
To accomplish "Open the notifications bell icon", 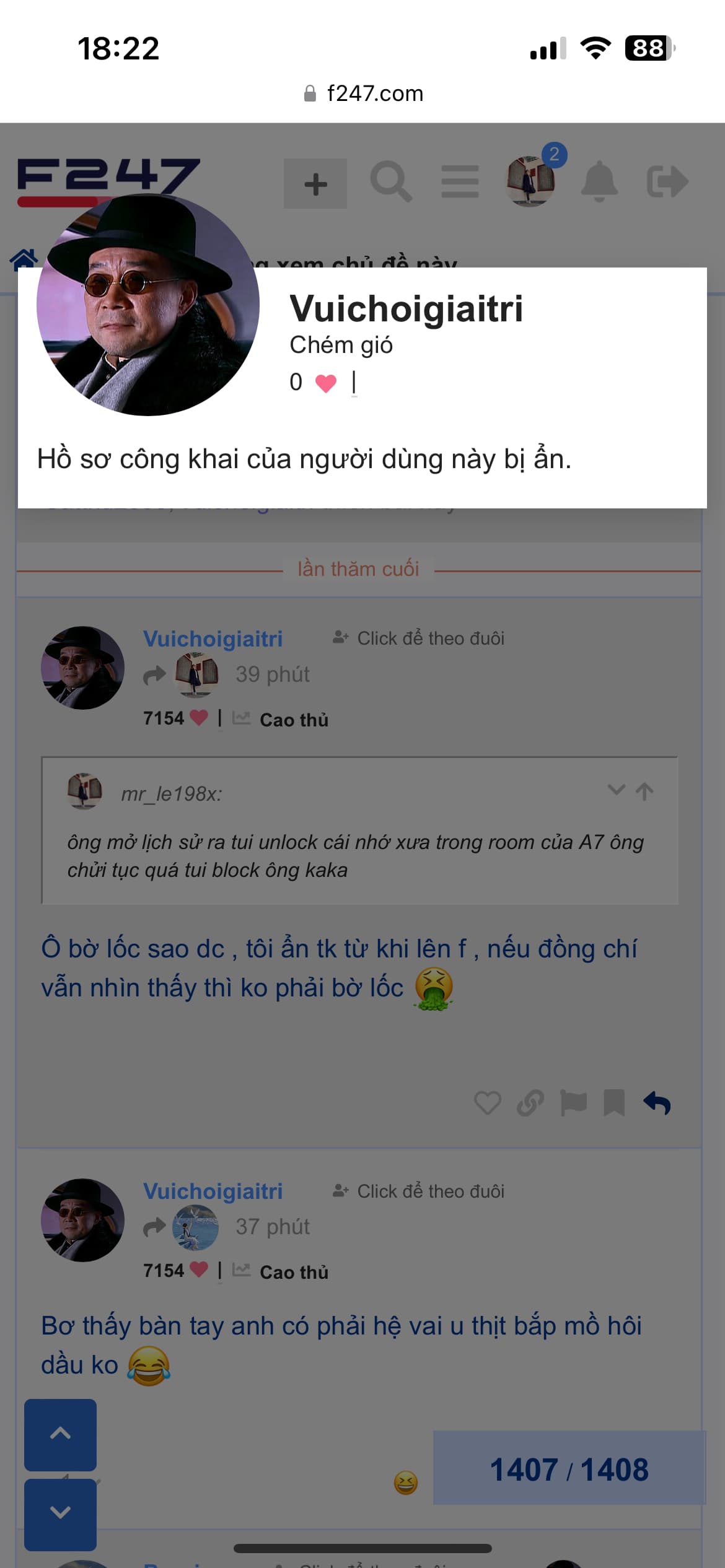I will point(599,181).
